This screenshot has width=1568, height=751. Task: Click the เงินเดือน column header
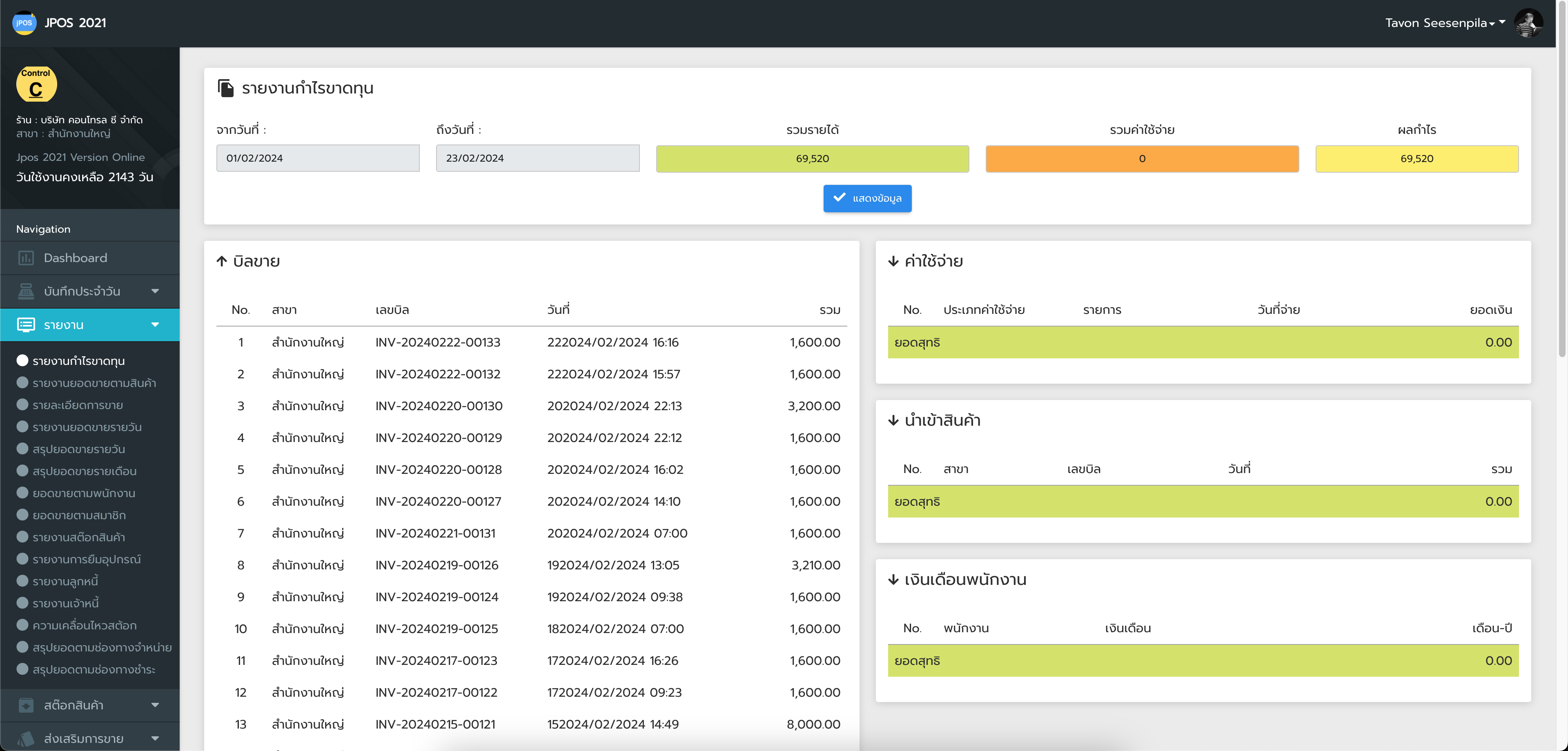point(1128,628)
